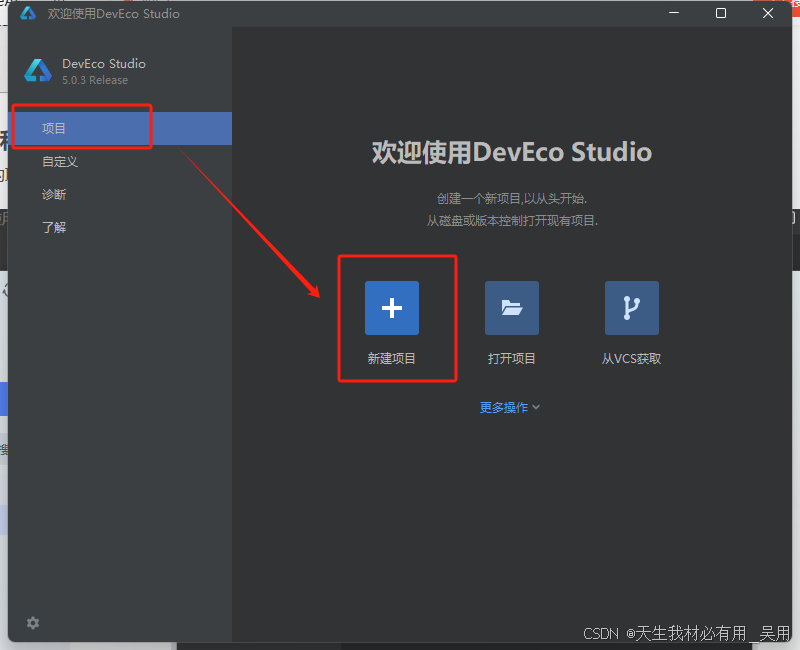Click the 欢迎使用DevEco Studio heading
Screen dimensions: 800x650
pos(512,152)
